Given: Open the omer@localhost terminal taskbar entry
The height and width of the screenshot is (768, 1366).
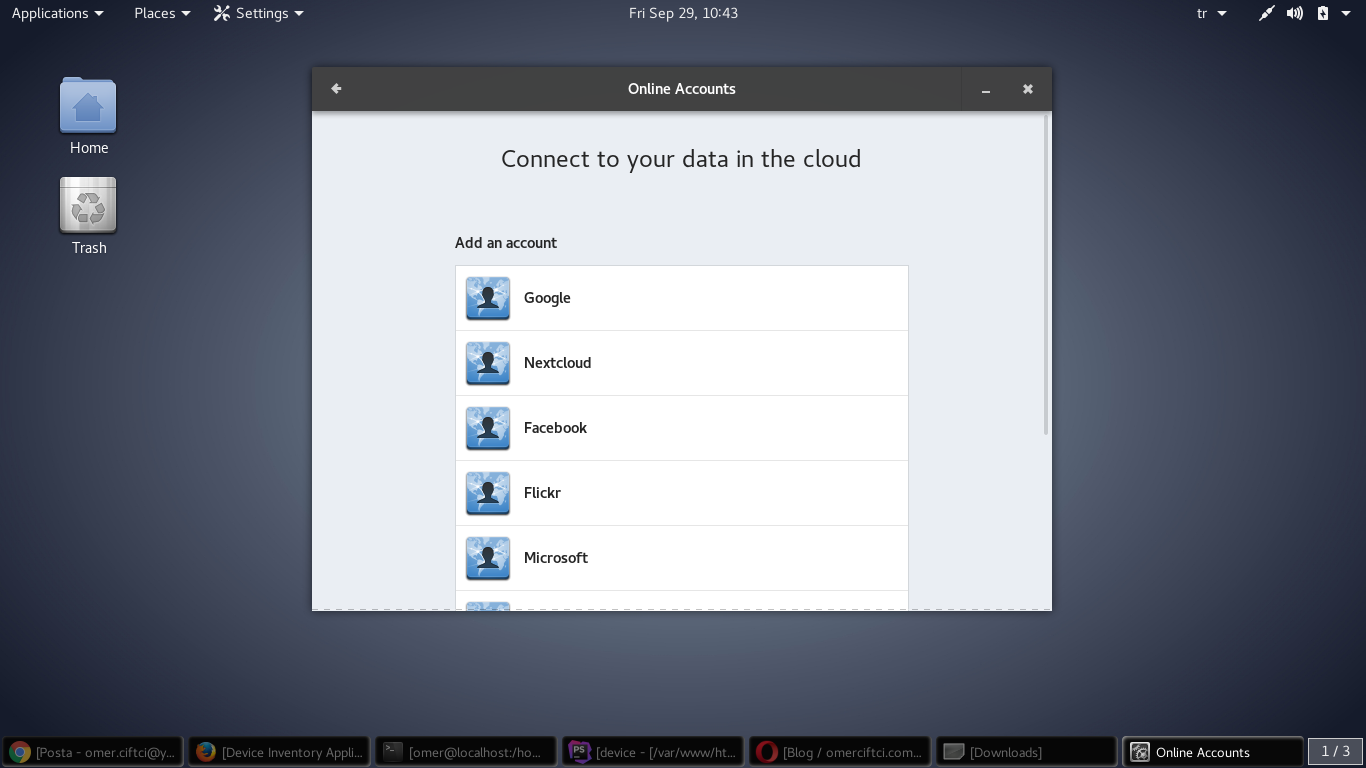Looking at the screenshot, I should (x=466, y=752).
